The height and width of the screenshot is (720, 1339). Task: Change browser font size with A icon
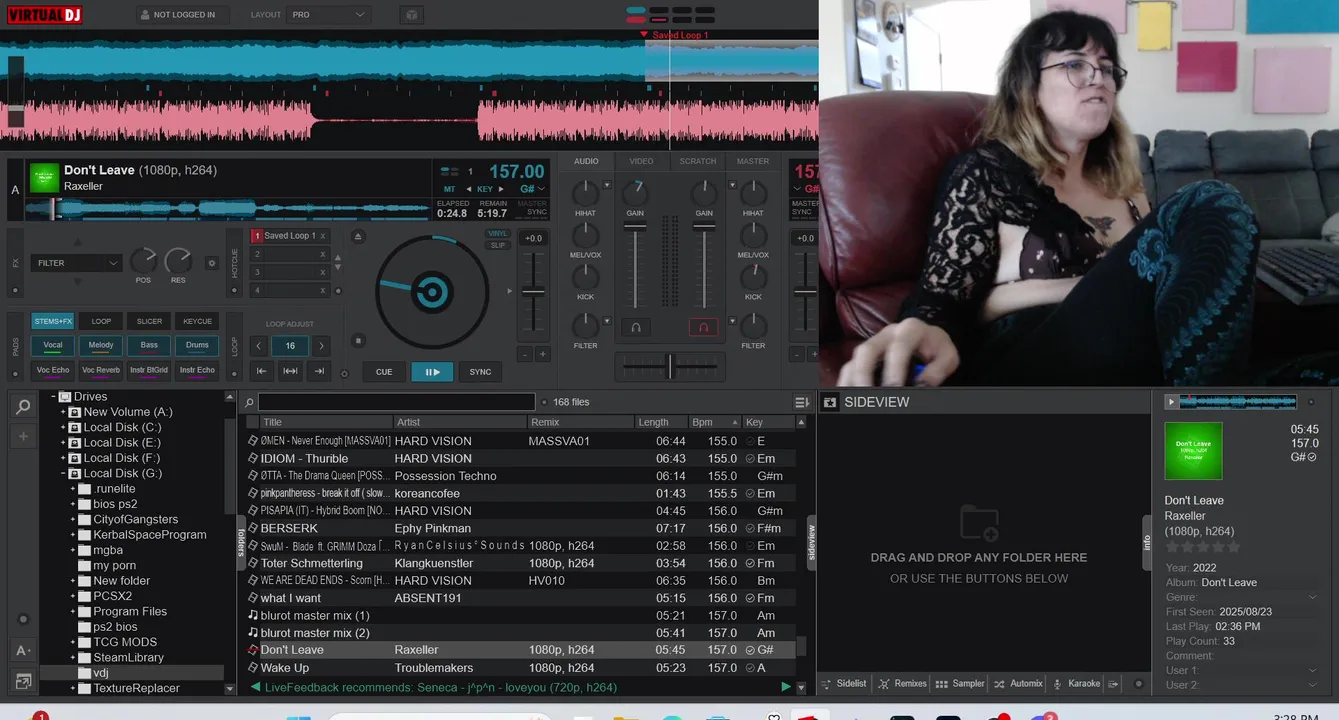click(x=23, y=650)
